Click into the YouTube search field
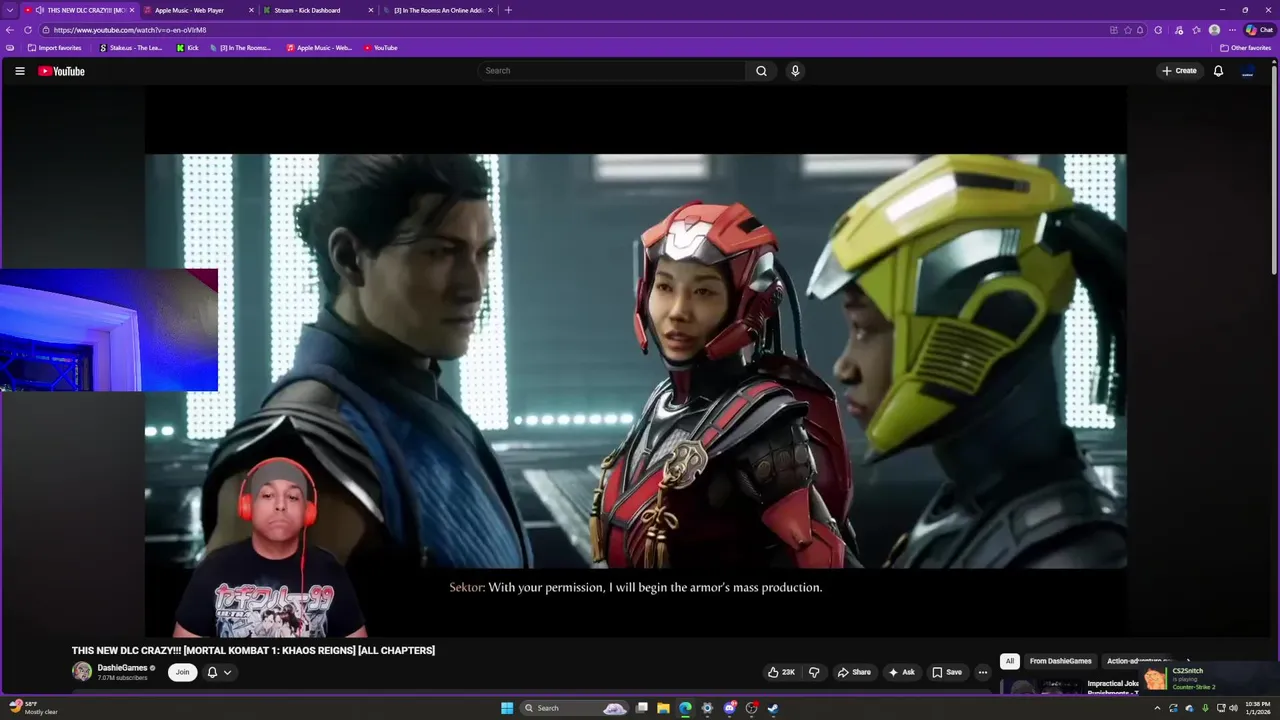1280x720 pixels. pyautogui.click(x=611, y=71)
